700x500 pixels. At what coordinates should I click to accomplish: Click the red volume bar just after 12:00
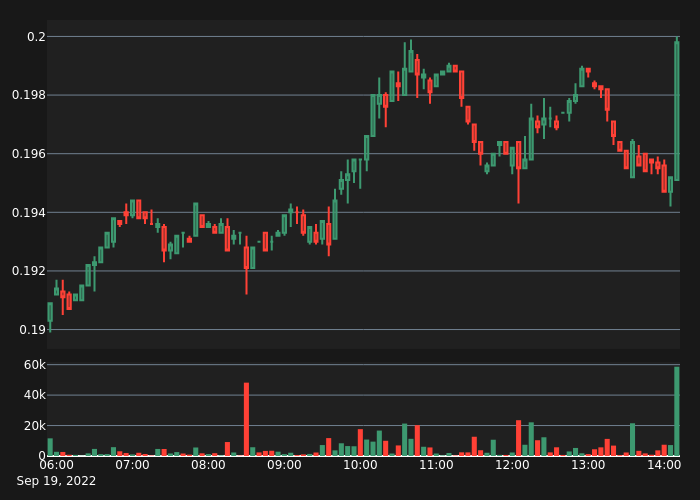[x=518, y=438]
